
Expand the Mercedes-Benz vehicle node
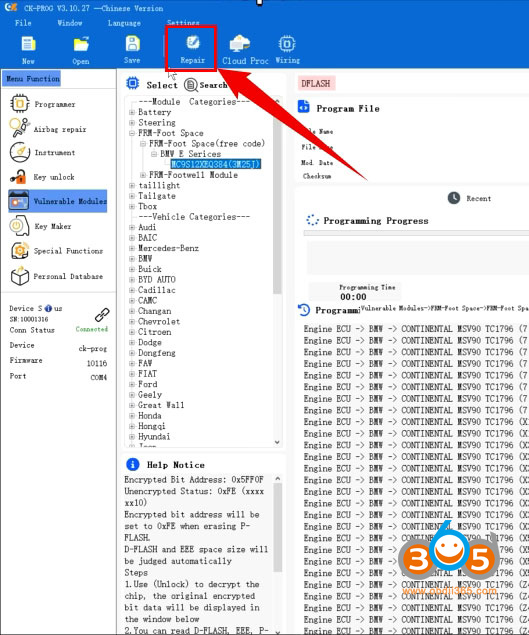coord(132,248)
